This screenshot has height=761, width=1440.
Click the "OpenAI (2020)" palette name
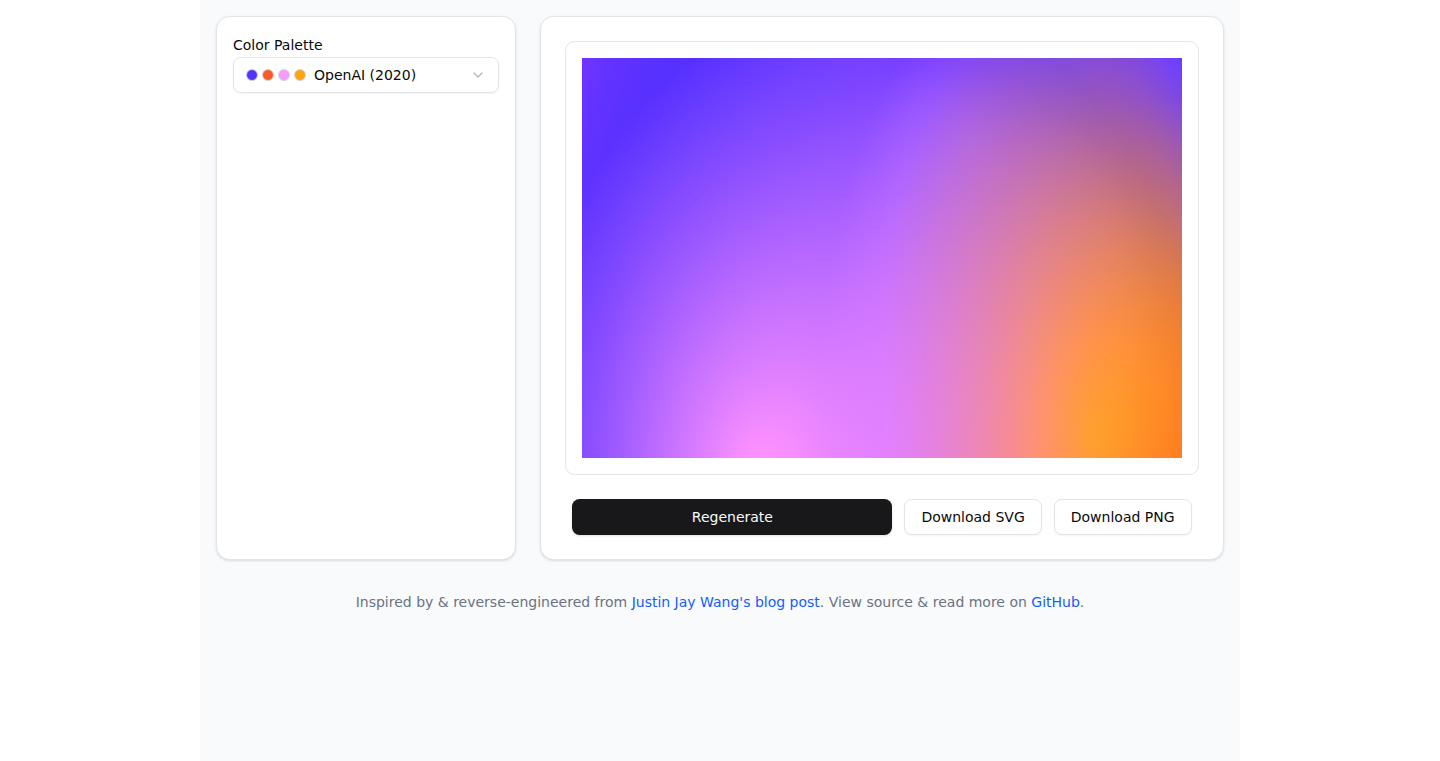(365, 75)
